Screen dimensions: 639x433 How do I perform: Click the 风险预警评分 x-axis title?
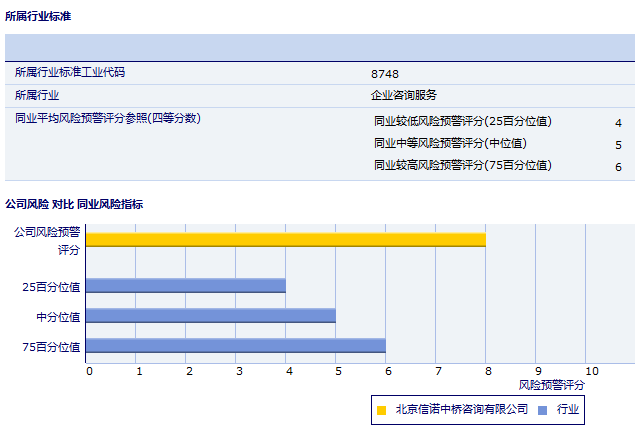pos(551,384)
